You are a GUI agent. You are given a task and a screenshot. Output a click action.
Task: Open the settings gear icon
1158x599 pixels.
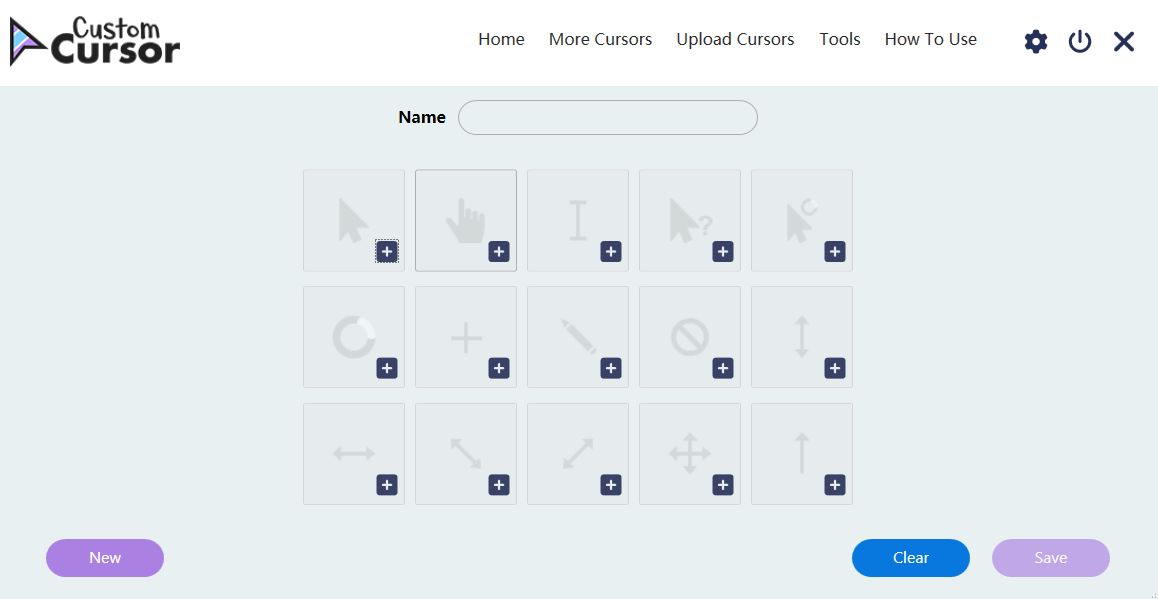point(1035,41)
